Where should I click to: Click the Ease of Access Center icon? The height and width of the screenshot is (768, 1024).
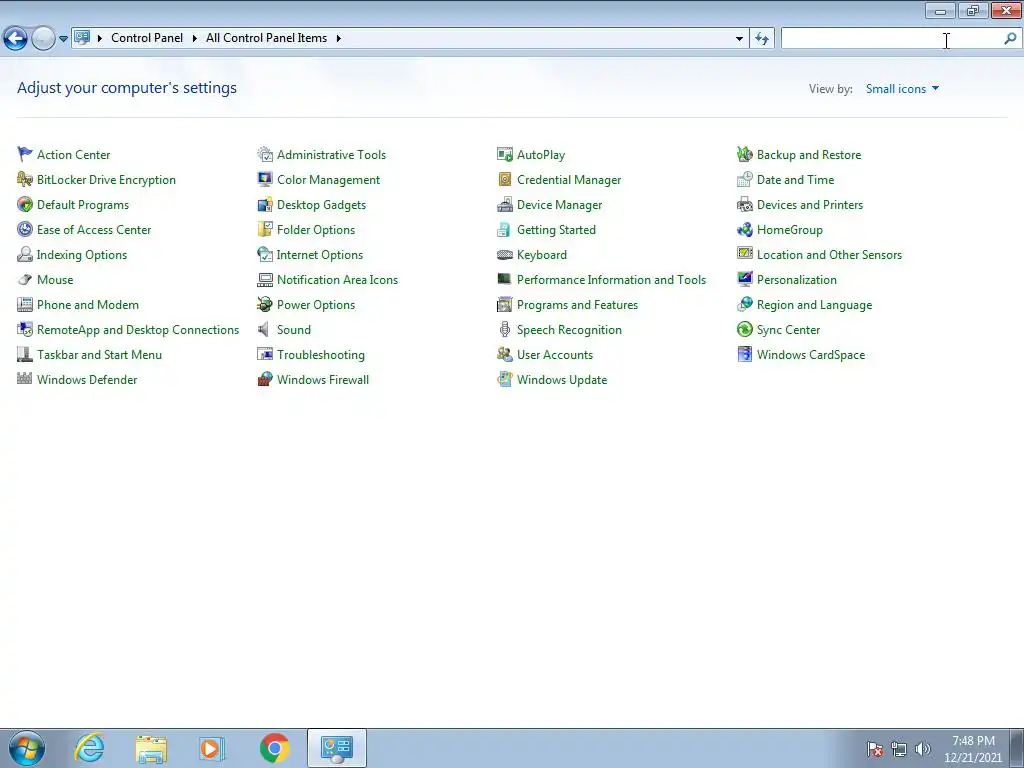pyautogui.click(x=25, y=229)
